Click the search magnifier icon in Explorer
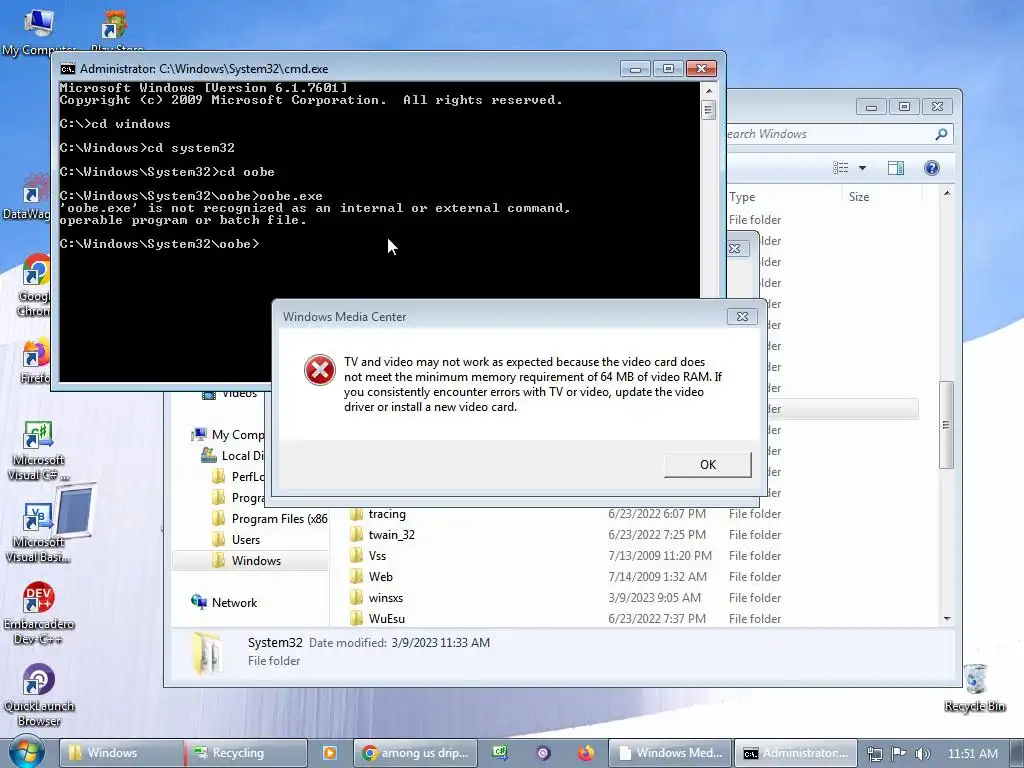The image size is (1024, 768). [x=940, y=134]
